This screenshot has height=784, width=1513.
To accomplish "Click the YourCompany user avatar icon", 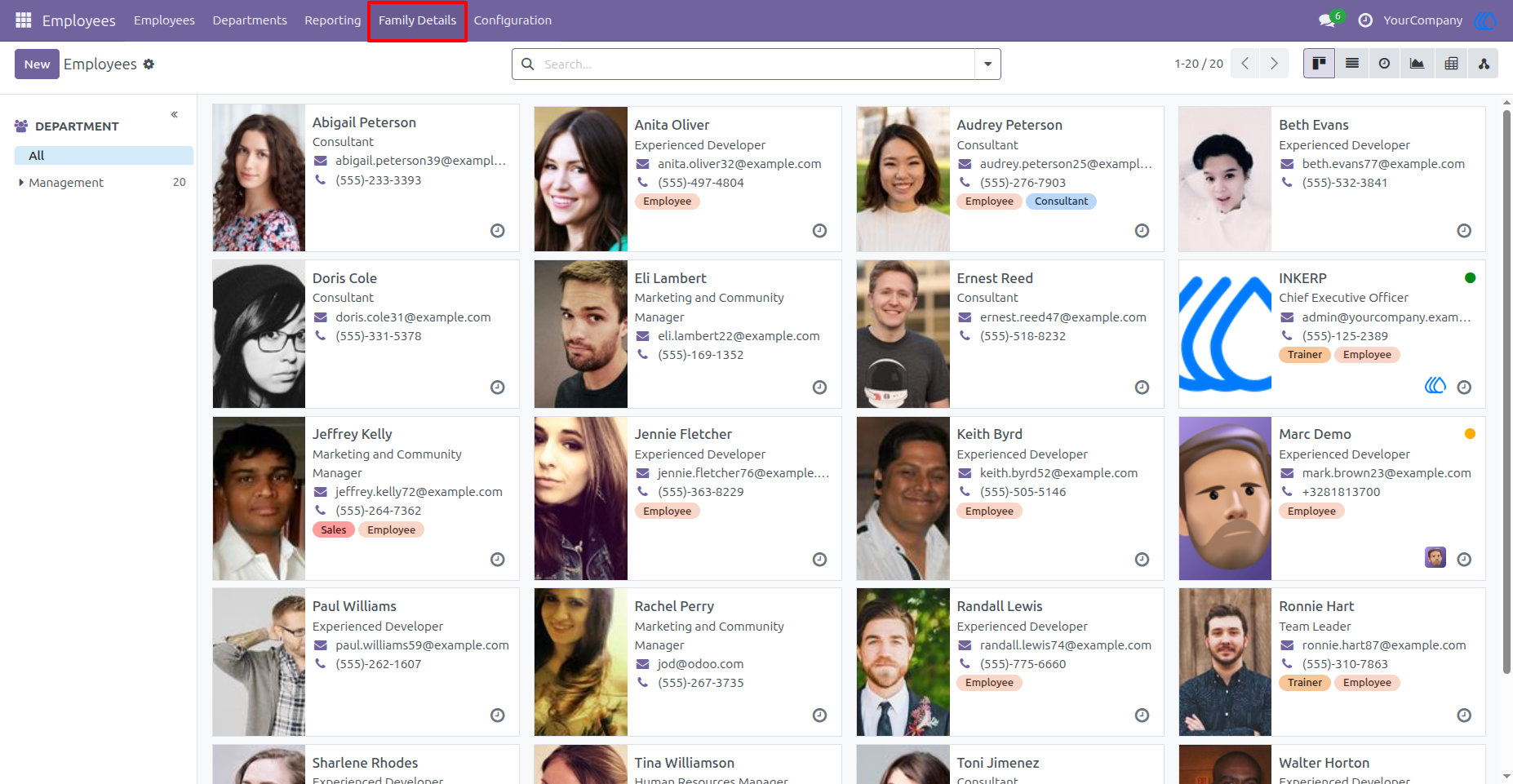I will point(1485,20).
